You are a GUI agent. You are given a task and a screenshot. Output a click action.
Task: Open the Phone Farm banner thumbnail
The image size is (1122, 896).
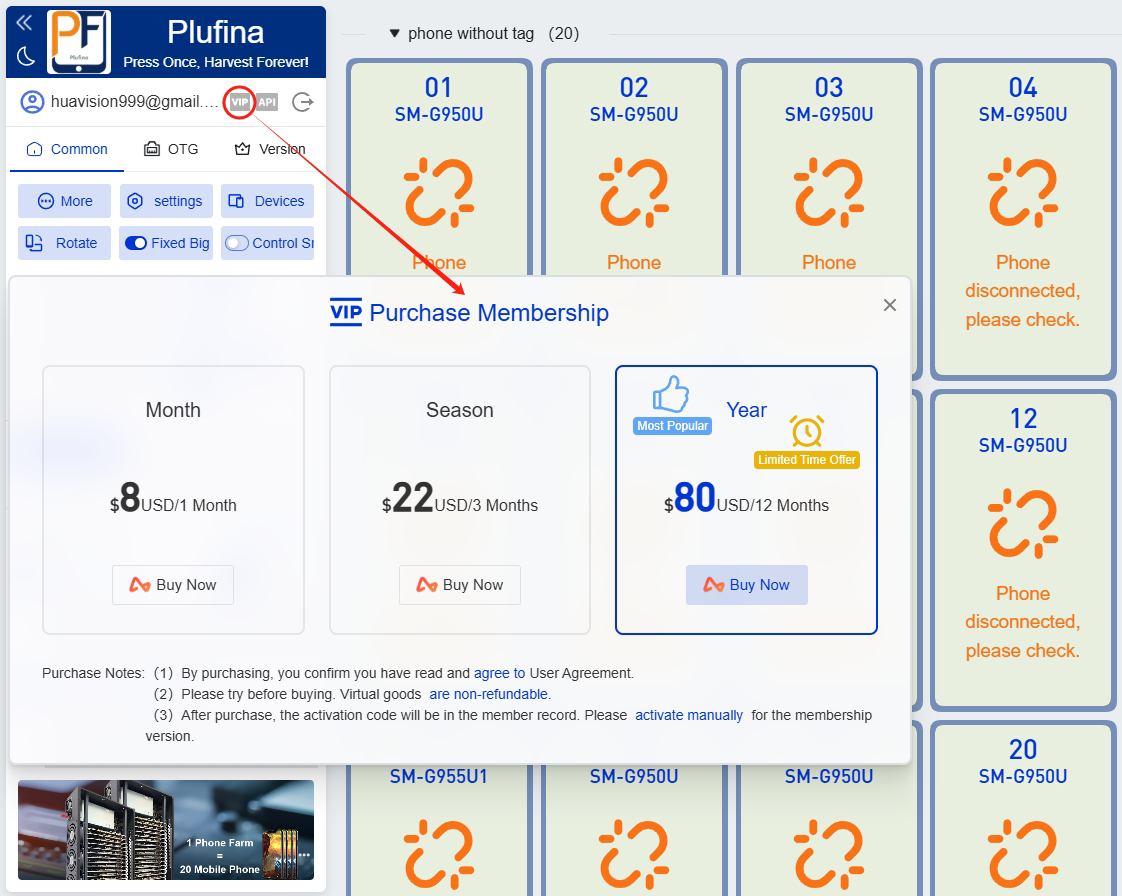click(x=166, y=829)
